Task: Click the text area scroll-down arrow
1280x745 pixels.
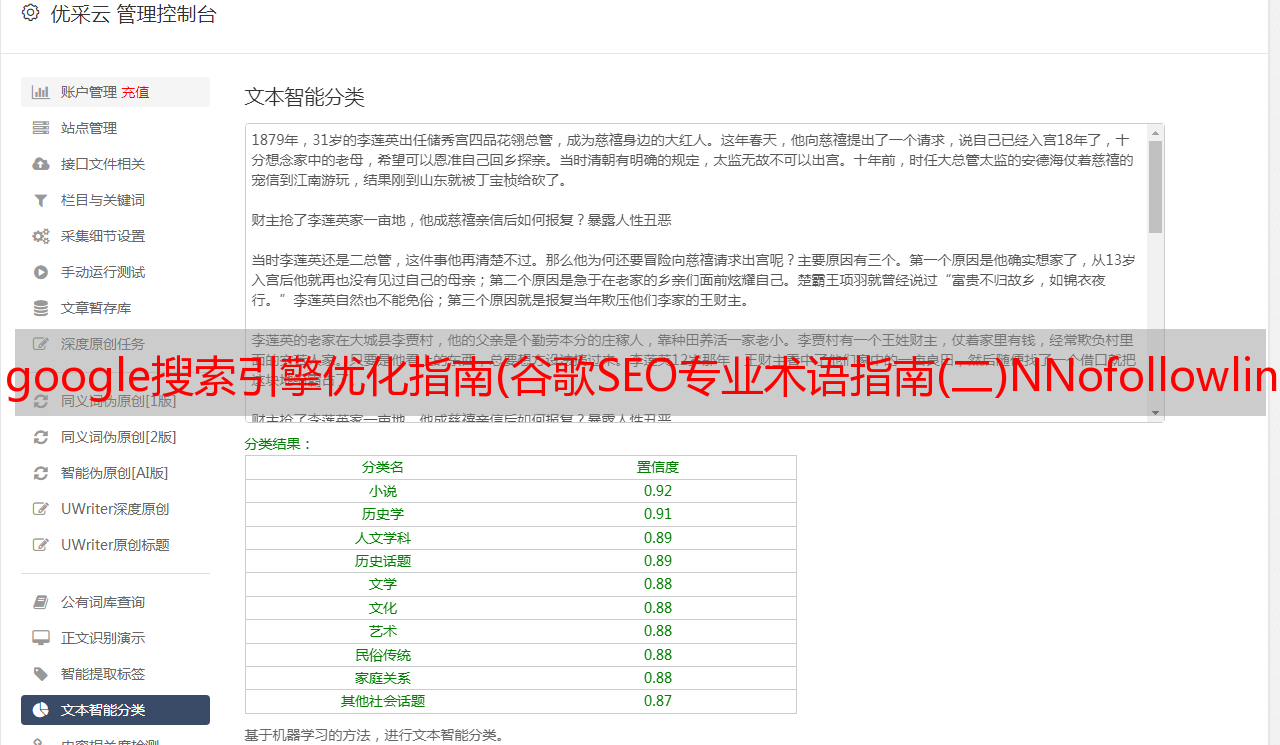Action: coord(1155,413)
